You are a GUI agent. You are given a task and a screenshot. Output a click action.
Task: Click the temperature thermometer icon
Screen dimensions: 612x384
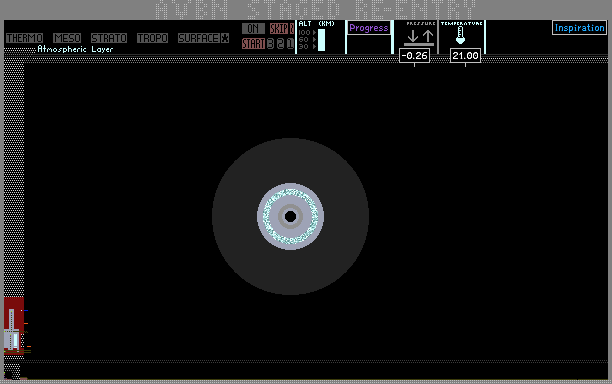461,36
